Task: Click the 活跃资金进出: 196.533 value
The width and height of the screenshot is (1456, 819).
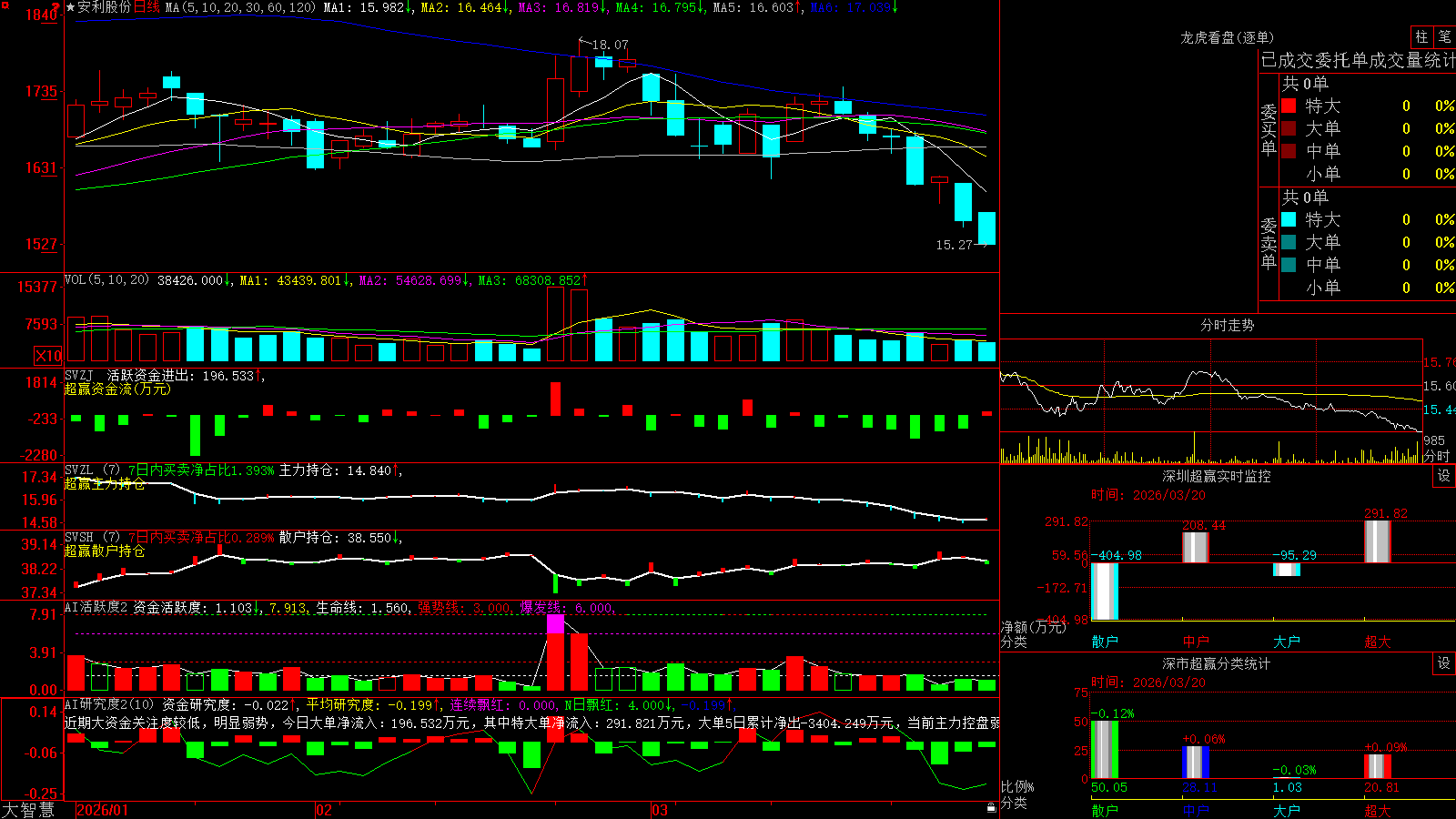Action: click(181, 375)
